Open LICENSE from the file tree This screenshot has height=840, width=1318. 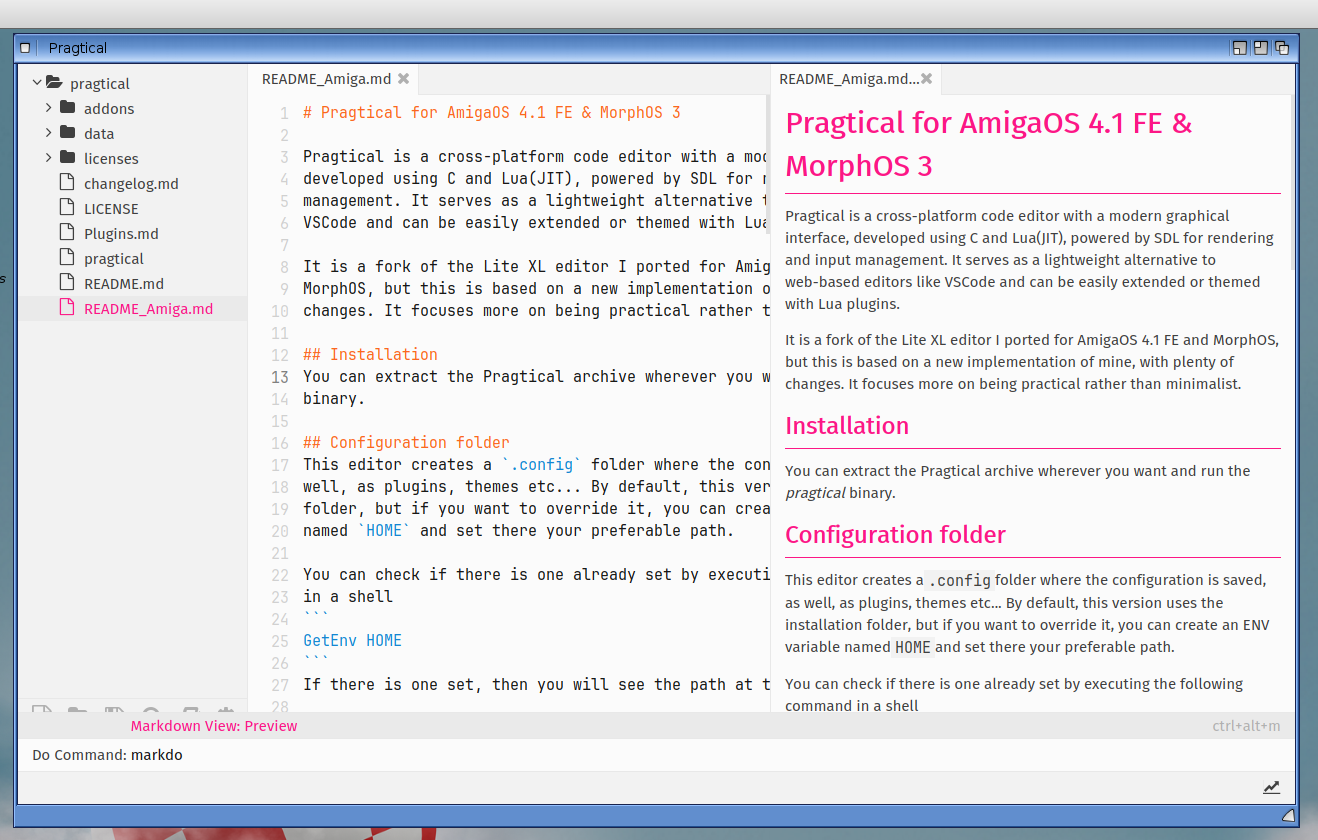point(111,208)
